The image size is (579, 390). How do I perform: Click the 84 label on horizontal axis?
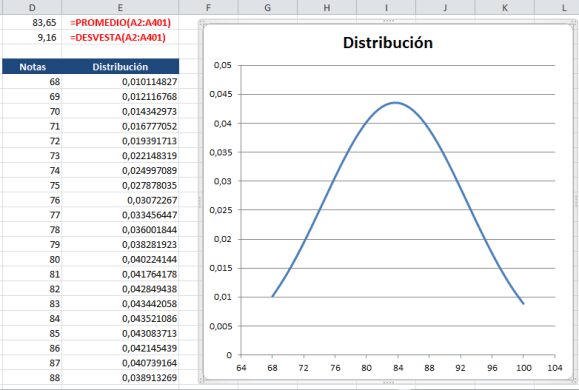pyautogui.click(x=398, y=368)
